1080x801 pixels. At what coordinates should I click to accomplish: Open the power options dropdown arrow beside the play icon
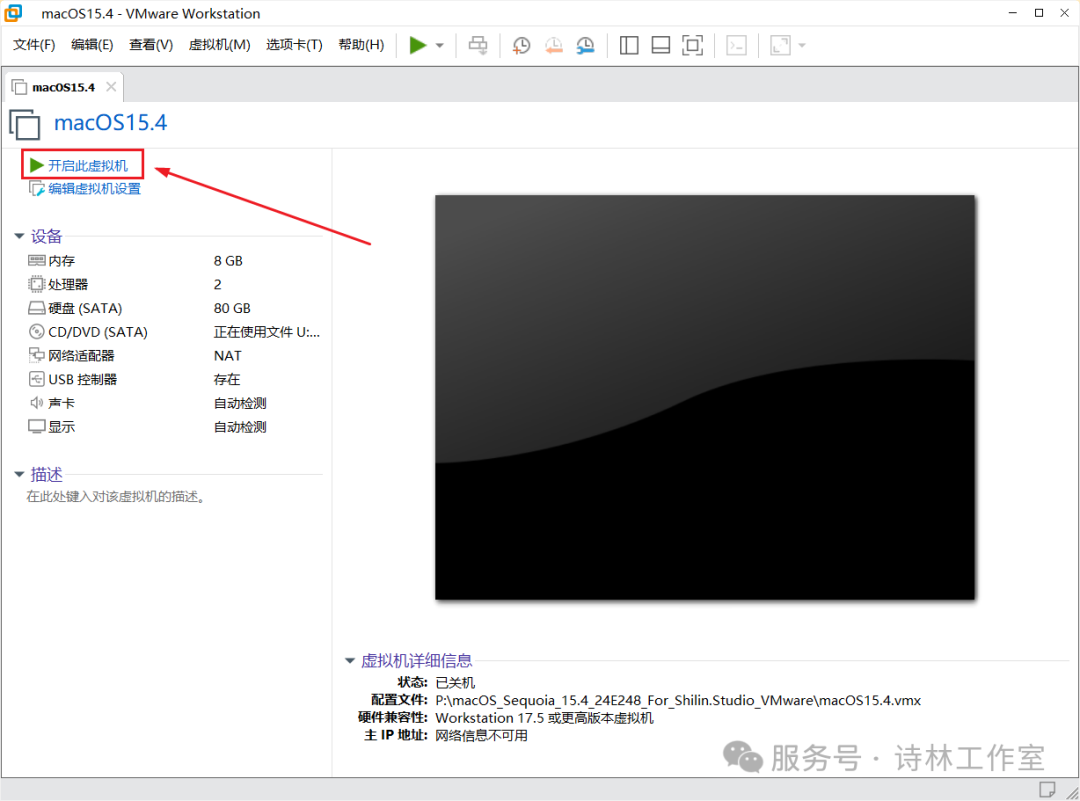pos(440,46)
